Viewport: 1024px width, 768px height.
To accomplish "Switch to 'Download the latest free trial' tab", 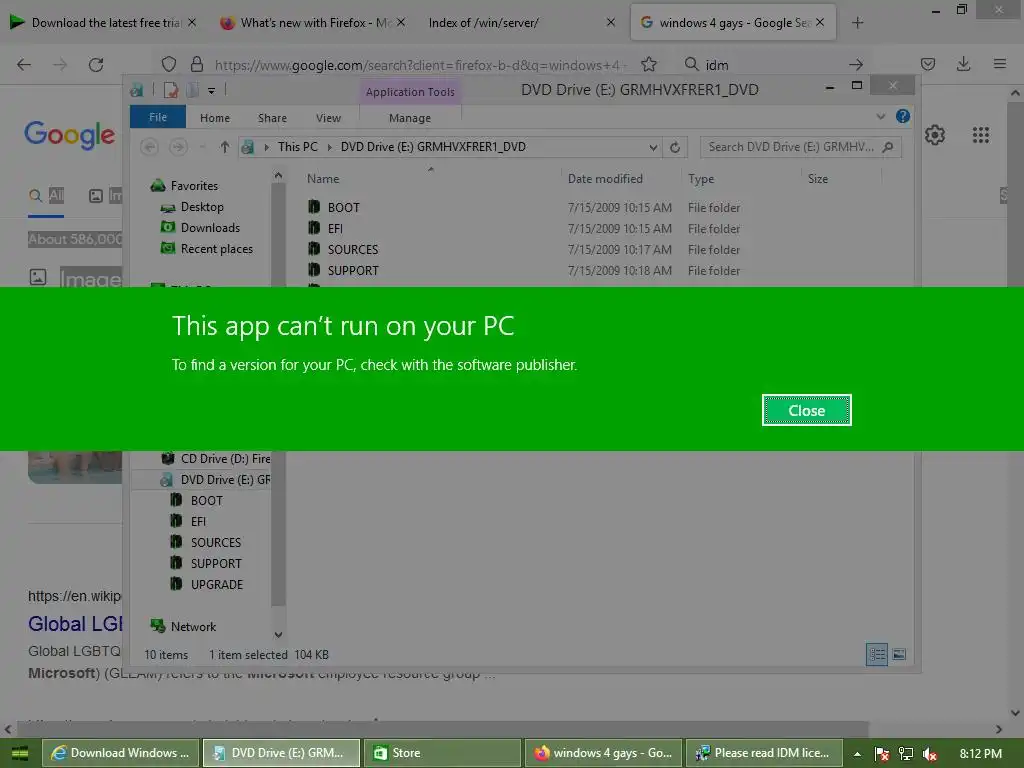I will pyautogui.click(x=103, y=23).
